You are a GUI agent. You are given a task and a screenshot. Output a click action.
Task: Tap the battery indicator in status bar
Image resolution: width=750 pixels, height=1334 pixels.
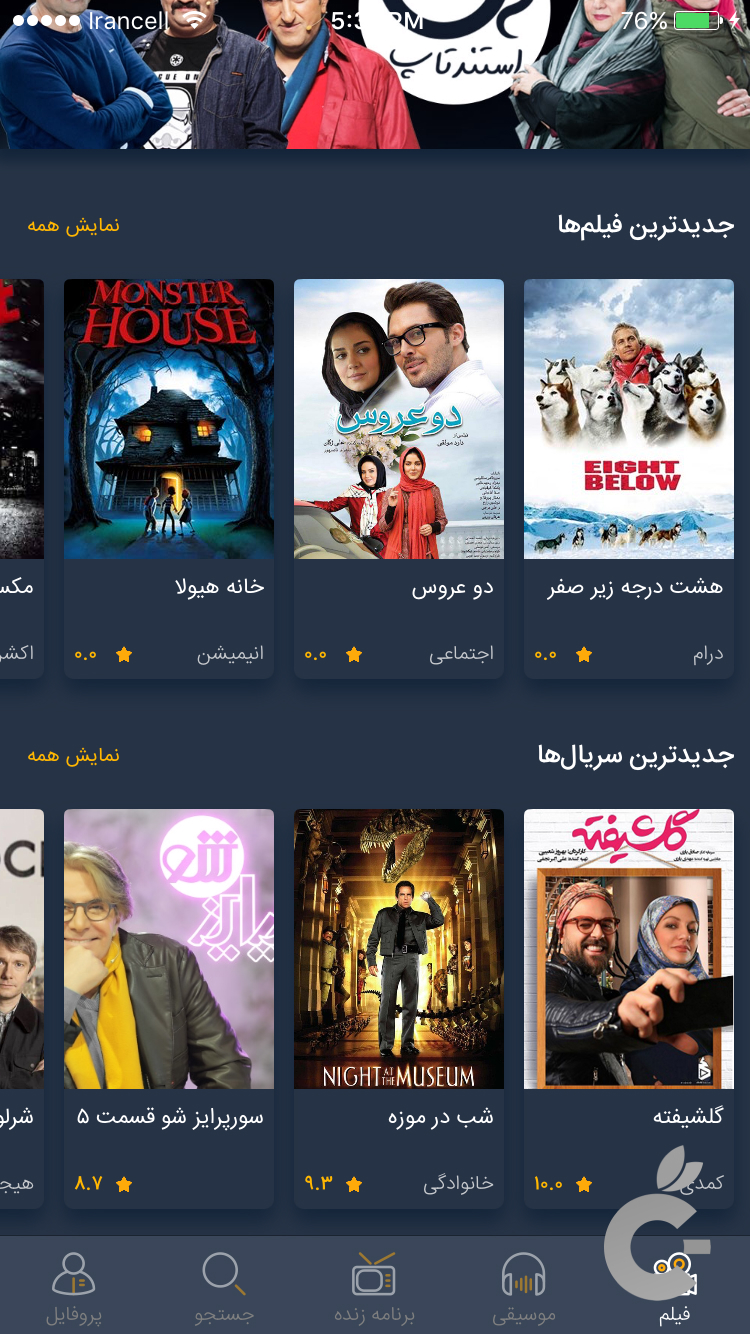pyautogui.click(x=705, y=21)
